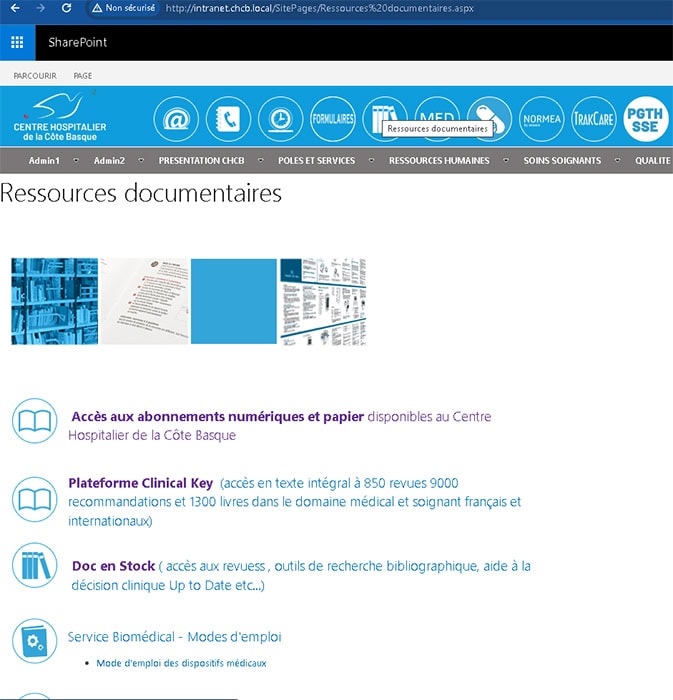Click the Doc en Stock books icon
The width and height of the screenshot is (673, 700).
(x=34, y=566)
